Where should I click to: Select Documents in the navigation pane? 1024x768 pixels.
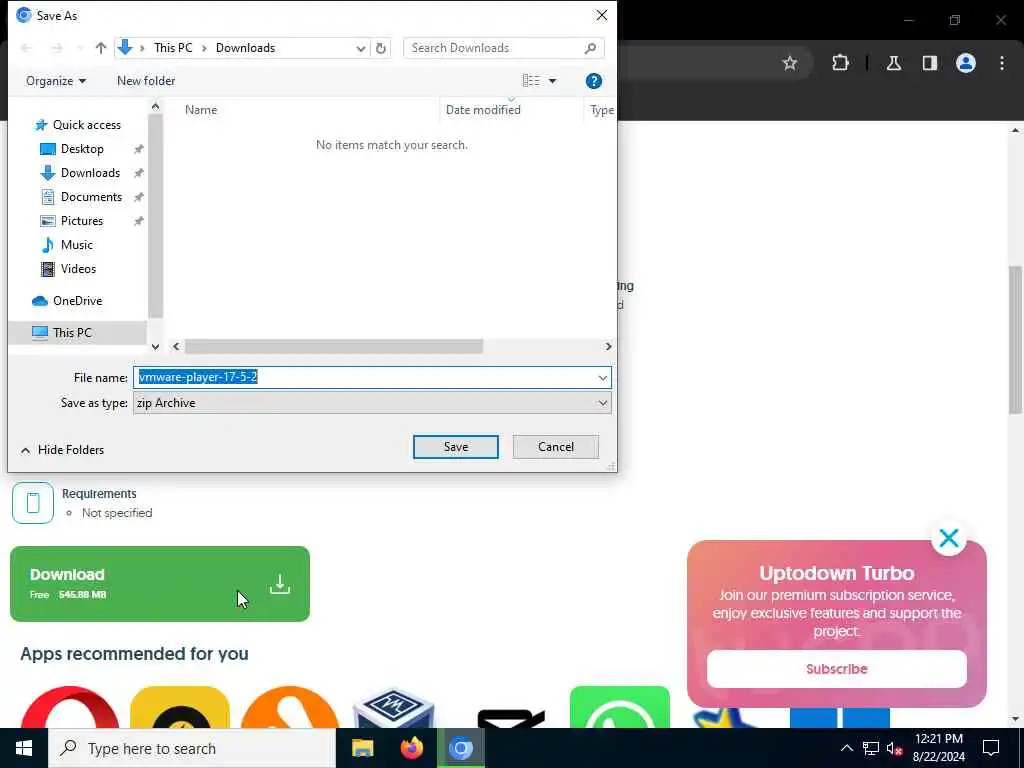pyautogui.click(x=91, y=197)
